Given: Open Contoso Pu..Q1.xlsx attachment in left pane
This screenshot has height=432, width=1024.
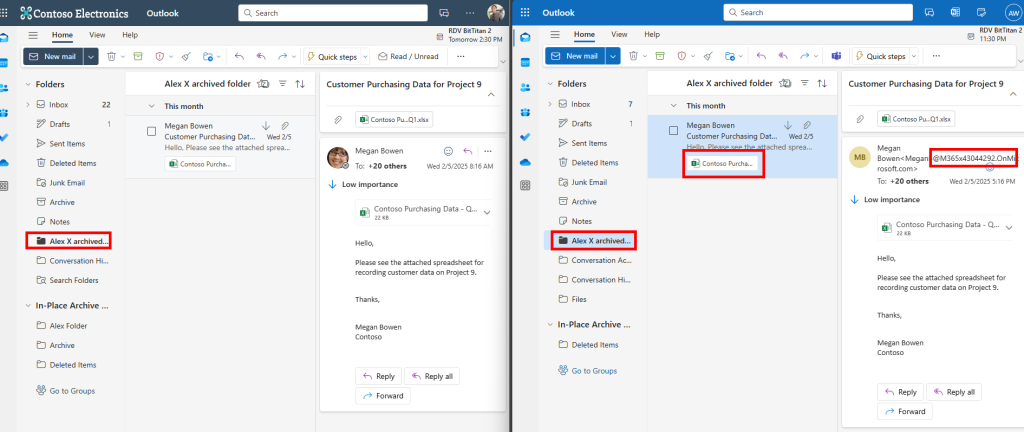Looking at the screenshot, I should point(394,120).
